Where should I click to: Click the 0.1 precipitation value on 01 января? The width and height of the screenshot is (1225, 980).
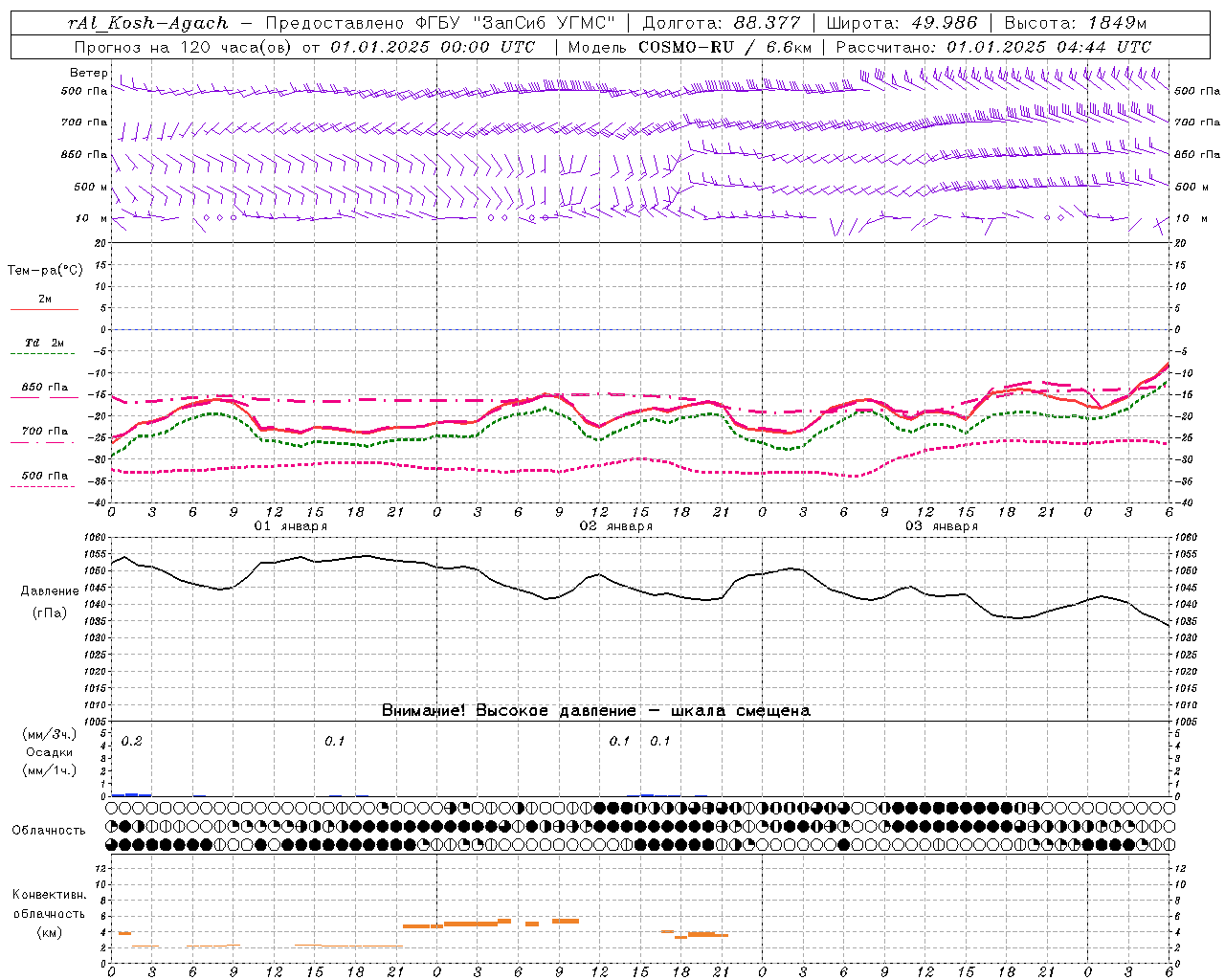tap(334, 742)
